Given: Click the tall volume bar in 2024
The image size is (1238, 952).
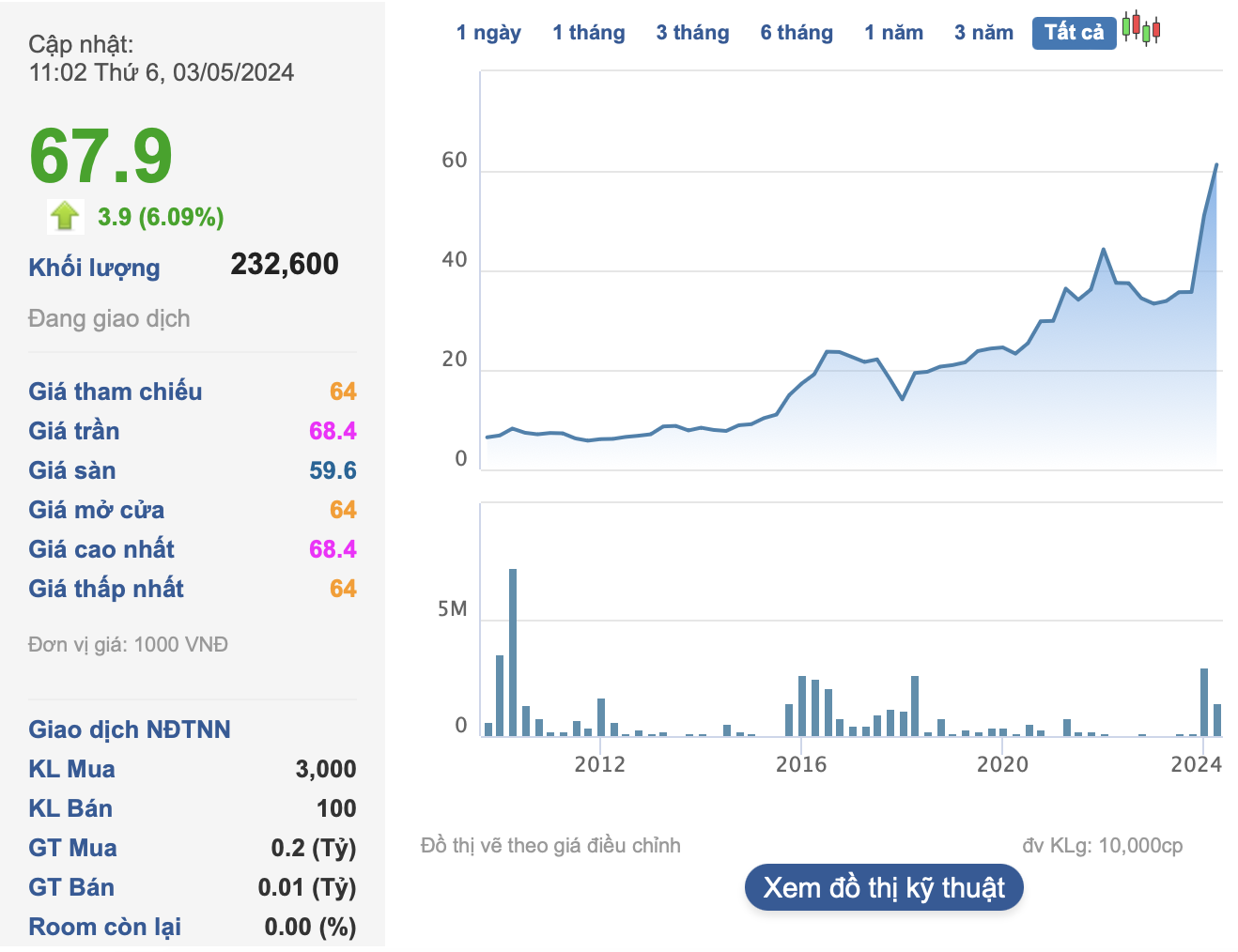Looking at the screenshot, I should point(1204,701).
